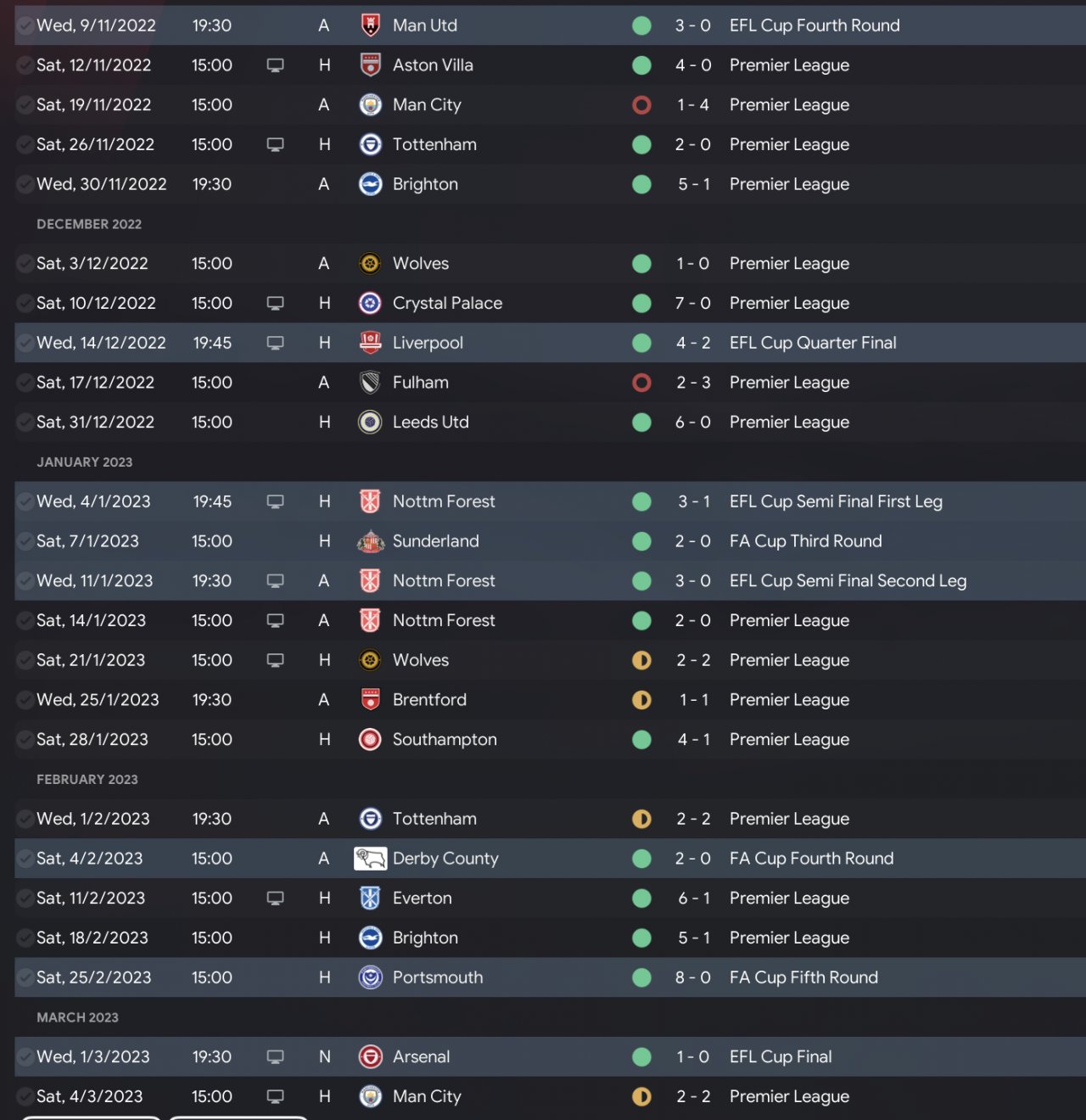Click the Sunderland club badge
Viewport: 1086px width, 1120px height.
(371, 541)
